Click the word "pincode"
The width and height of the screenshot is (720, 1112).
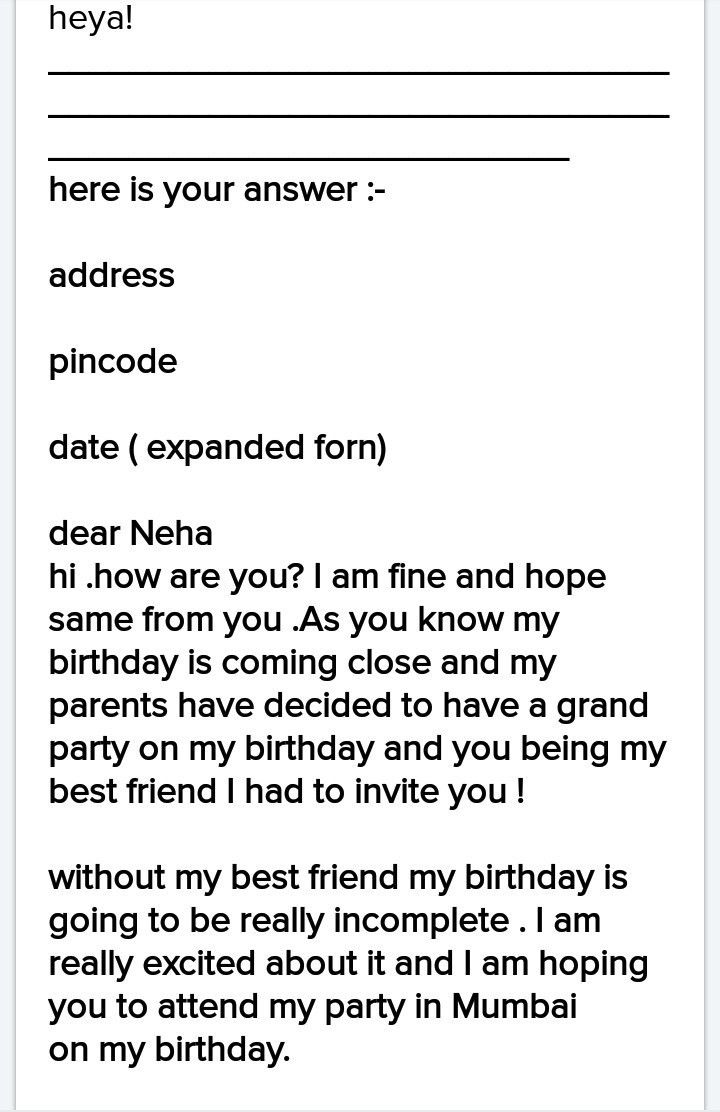pyautogui.click(x=112, y=362)
